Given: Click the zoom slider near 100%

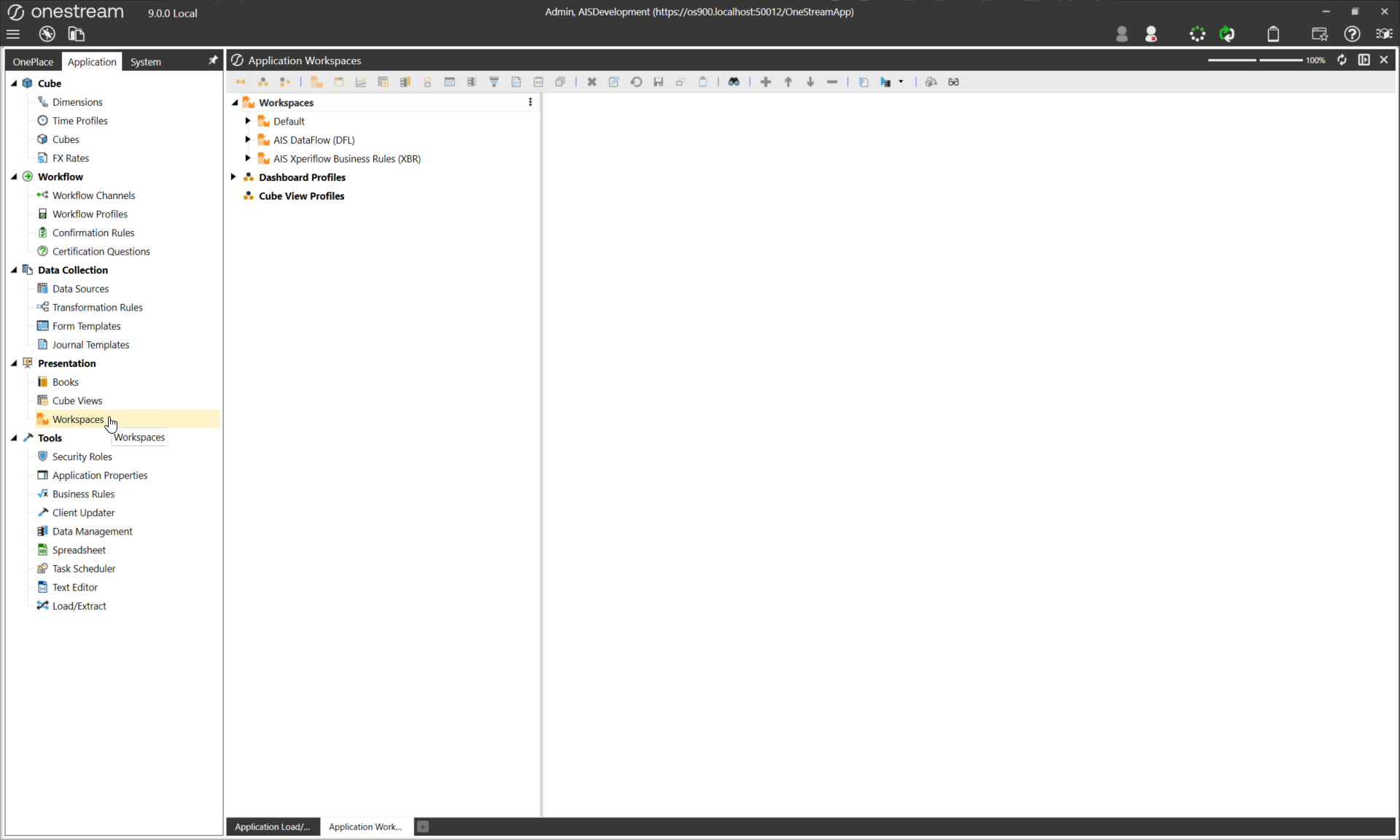Looking at the screenshot, I should click(x=1255, y=60).
